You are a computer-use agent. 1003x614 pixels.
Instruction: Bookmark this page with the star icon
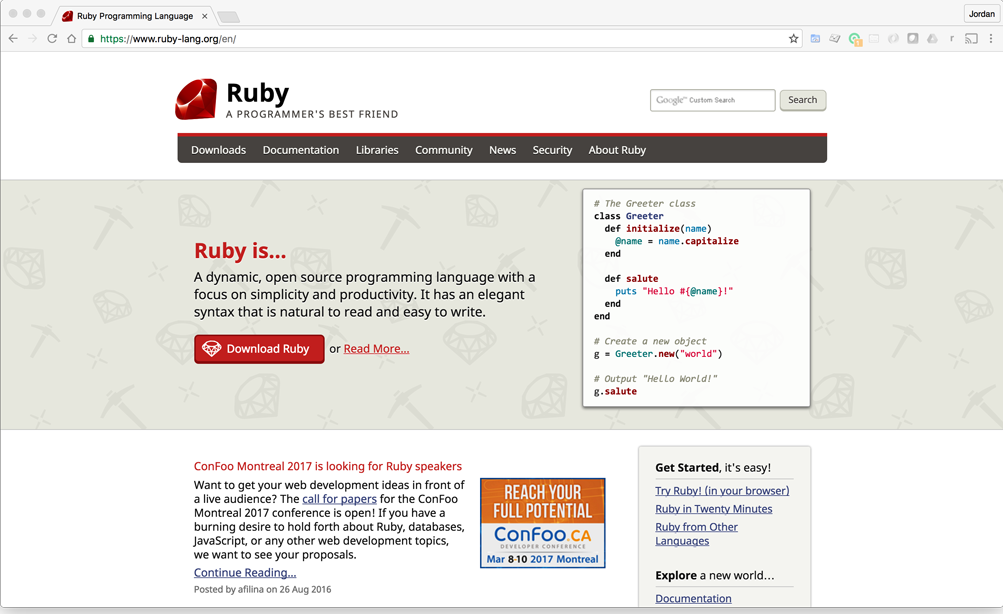coord(794,38)
